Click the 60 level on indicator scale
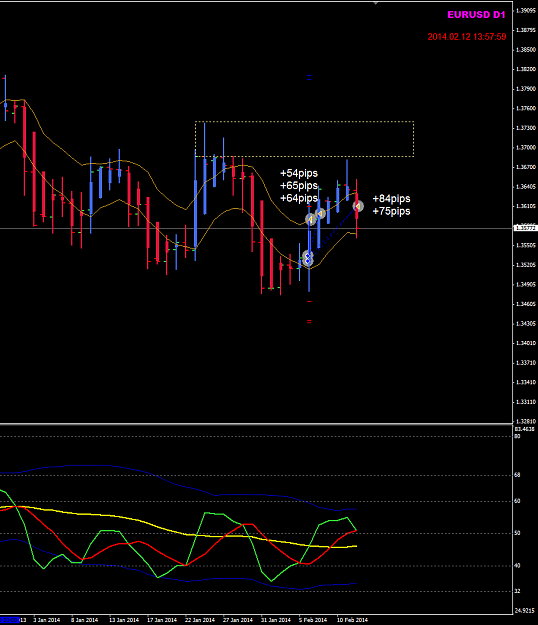 click(x=517, y=501)
